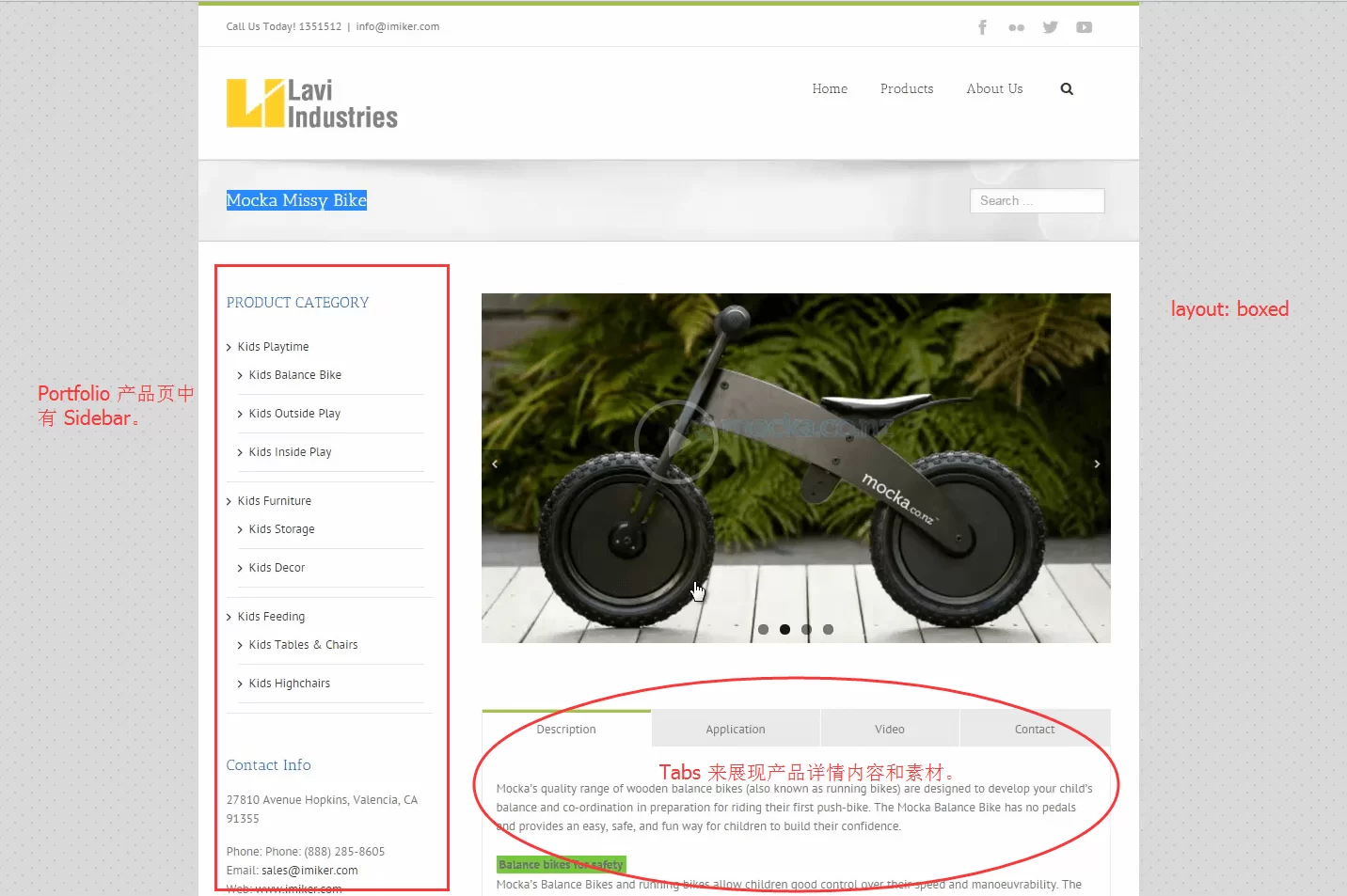Switch to the Contact tab
Viewport: 1347px width, 896px height.
click(1035, 729)
